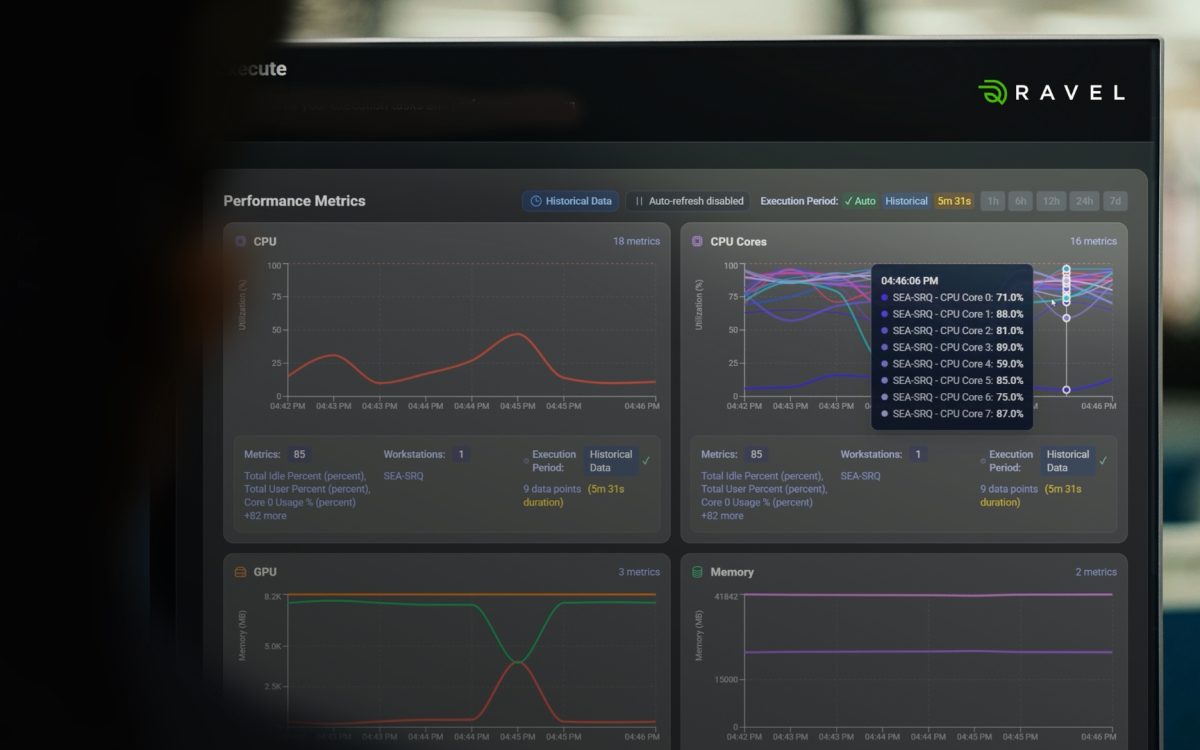Select the 1h time range tab

[992, 201]
